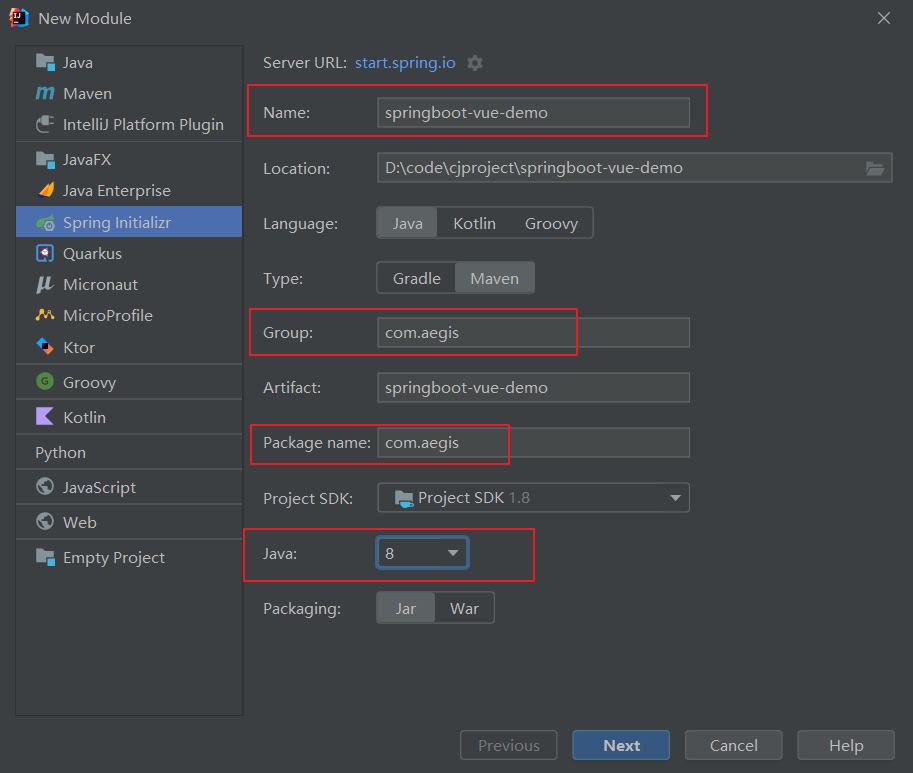Viewport: 913px width, 773px height.
Task: Choose Gradle build type
Action: (416, 279)
